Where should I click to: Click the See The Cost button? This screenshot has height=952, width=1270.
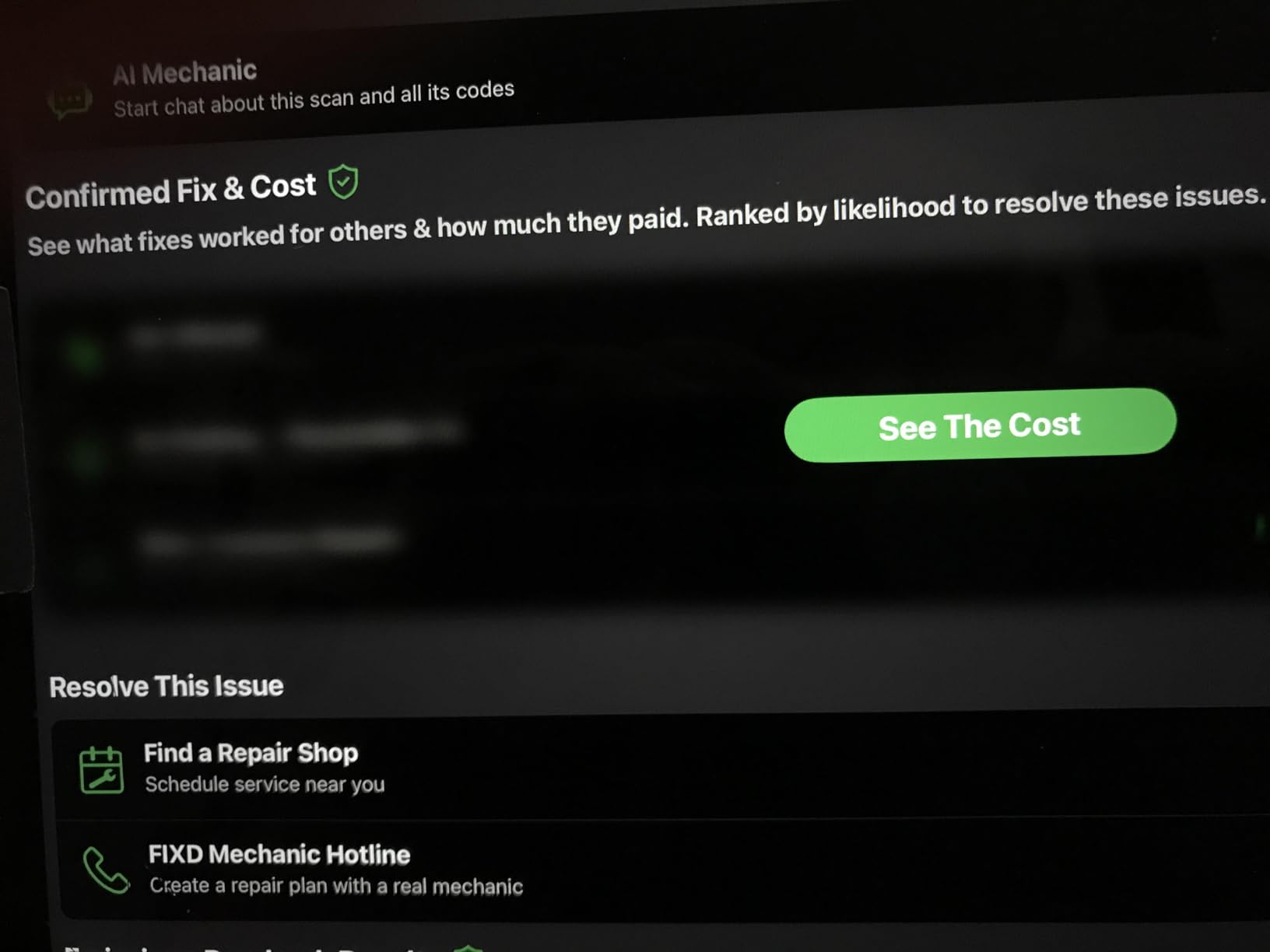click(x=980, y=425)
